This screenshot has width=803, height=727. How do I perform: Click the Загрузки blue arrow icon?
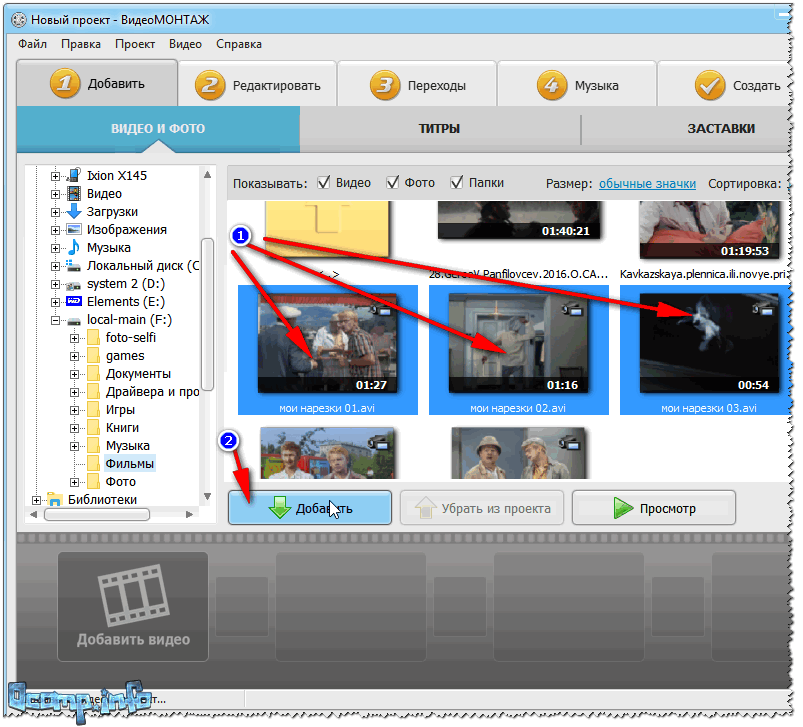tap(74, 211)
